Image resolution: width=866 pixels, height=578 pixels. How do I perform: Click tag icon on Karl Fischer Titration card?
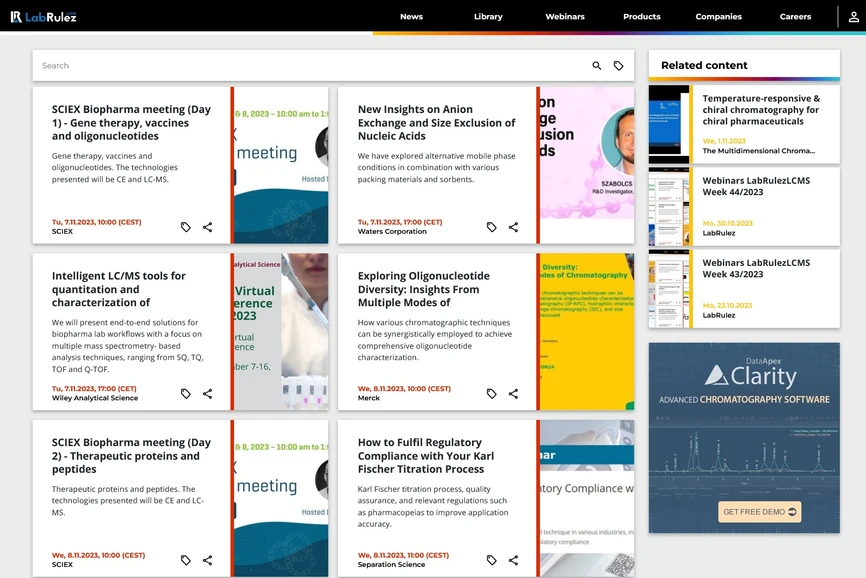point(492,560)
